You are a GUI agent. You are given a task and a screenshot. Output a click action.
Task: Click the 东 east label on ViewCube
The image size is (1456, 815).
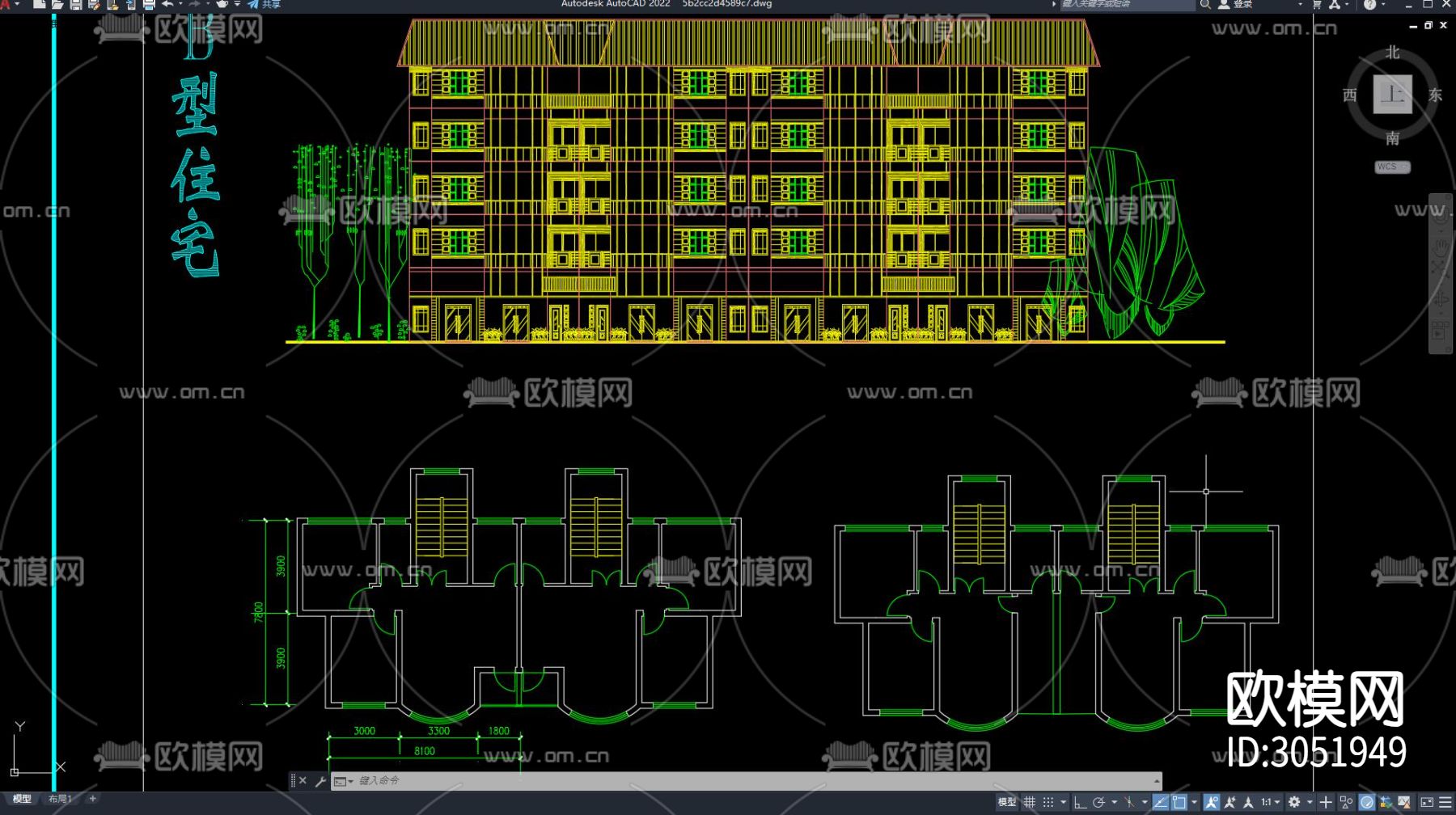pos(1435,95)
